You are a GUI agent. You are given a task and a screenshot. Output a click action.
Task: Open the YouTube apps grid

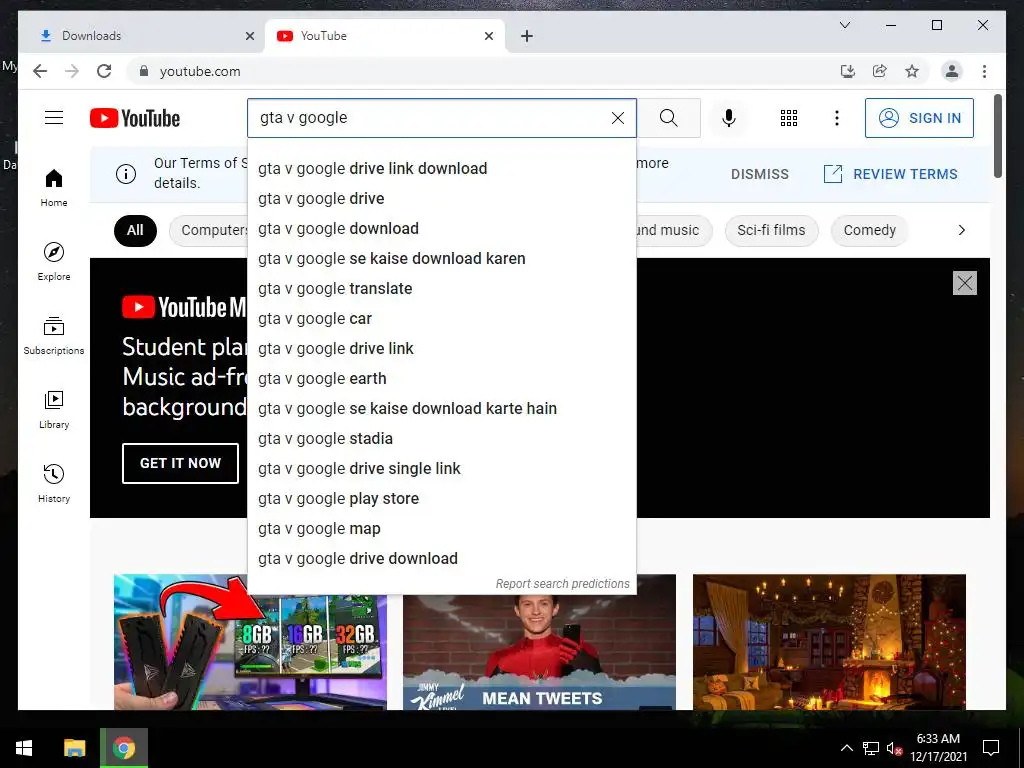point(789,118)
